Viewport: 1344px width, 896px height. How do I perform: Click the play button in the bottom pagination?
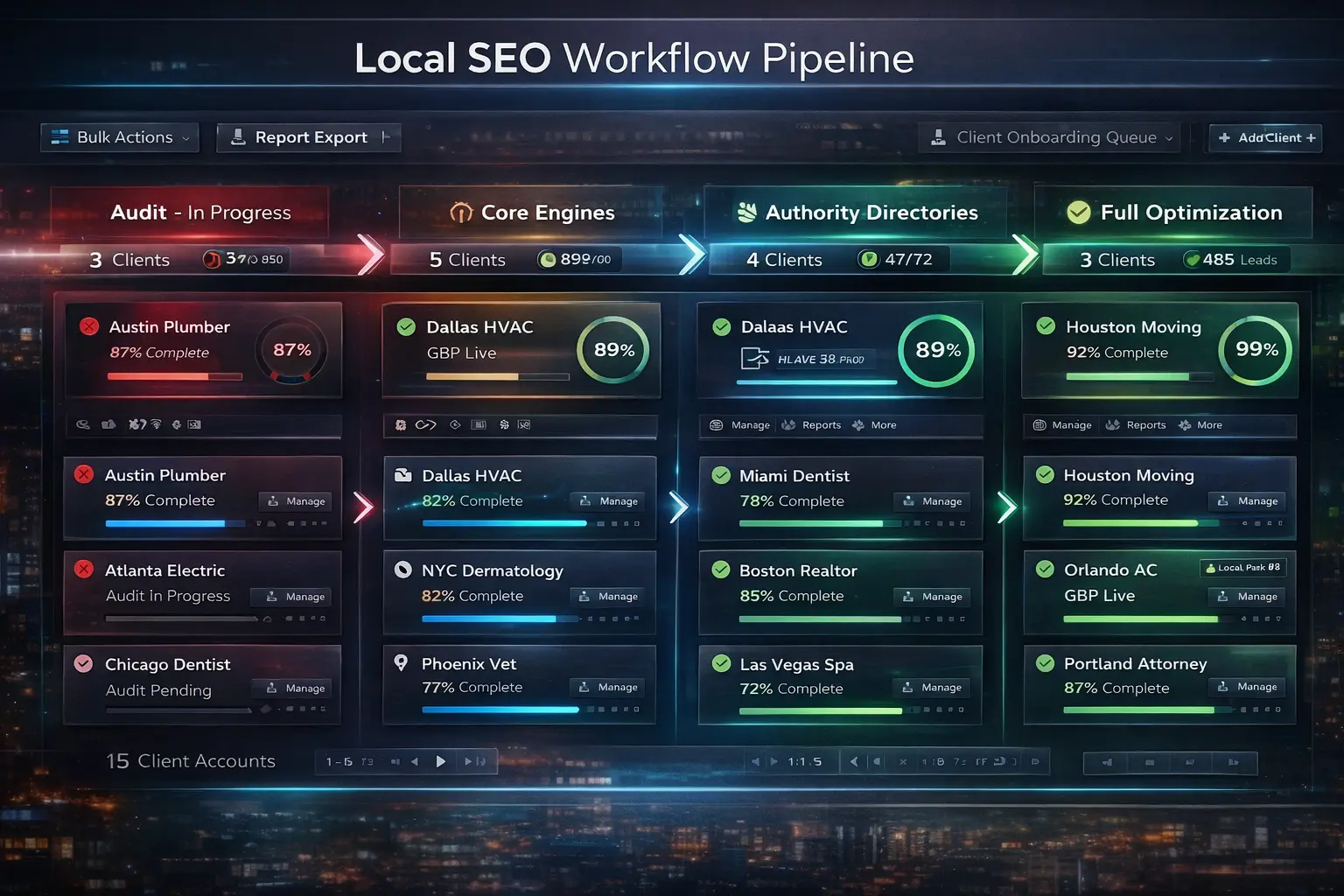[441, 762]
